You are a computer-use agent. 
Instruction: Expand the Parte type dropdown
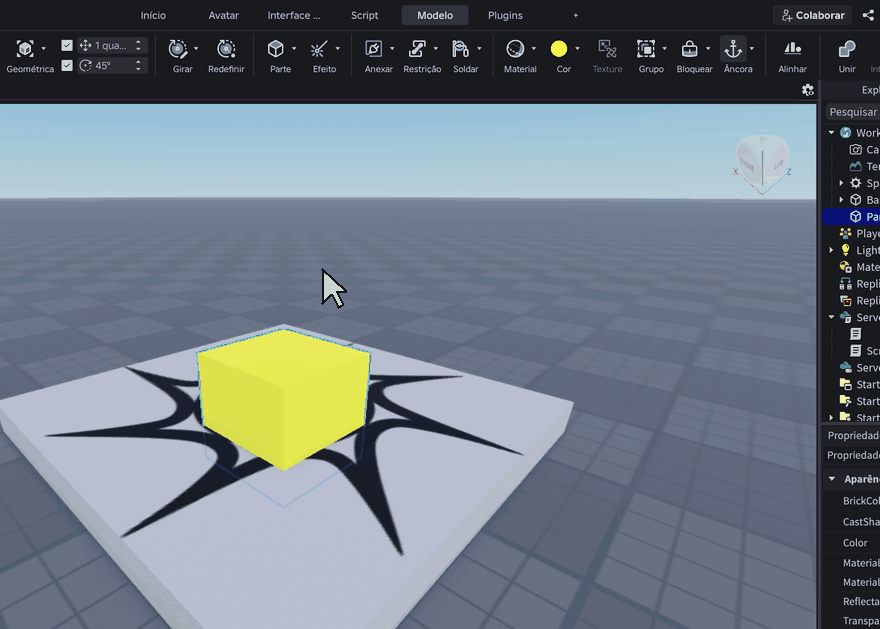(294, 49)
